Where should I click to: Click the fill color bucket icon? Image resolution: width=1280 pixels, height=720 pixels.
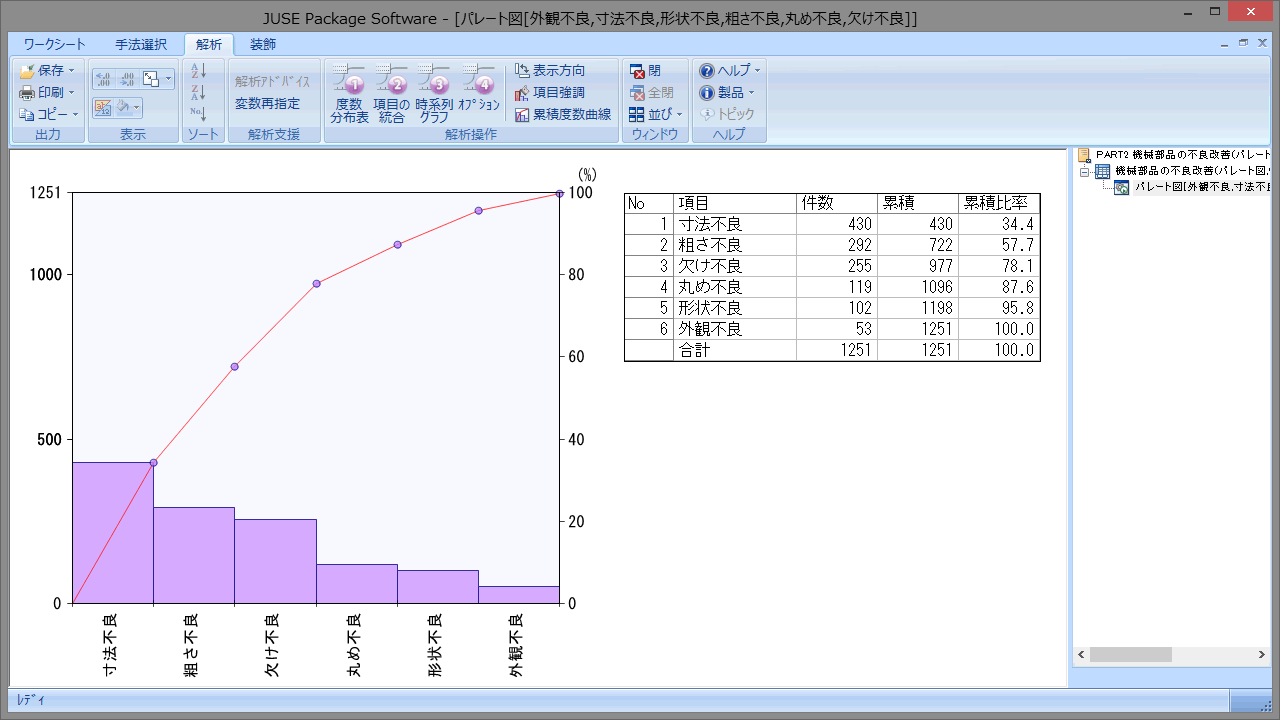coord(124,107)
